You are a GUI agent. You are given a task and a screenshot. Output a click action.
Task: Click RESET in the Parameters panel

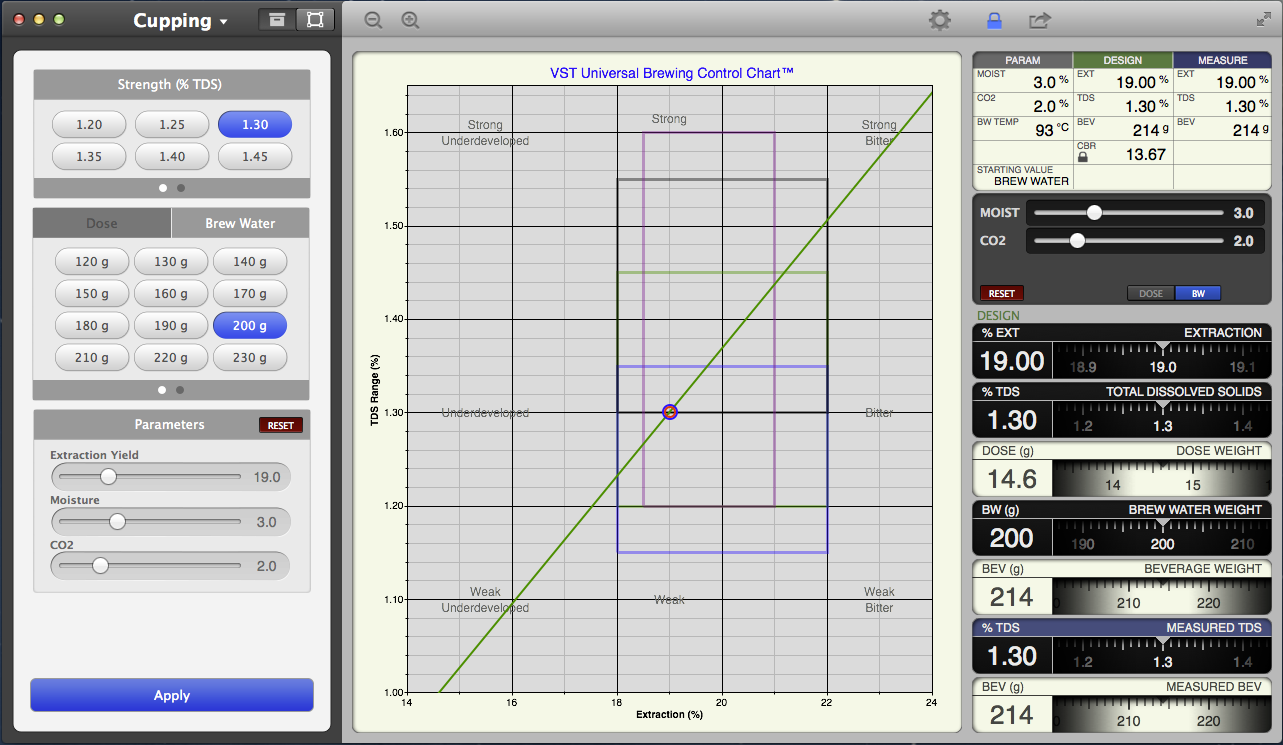tap(281, 425)
